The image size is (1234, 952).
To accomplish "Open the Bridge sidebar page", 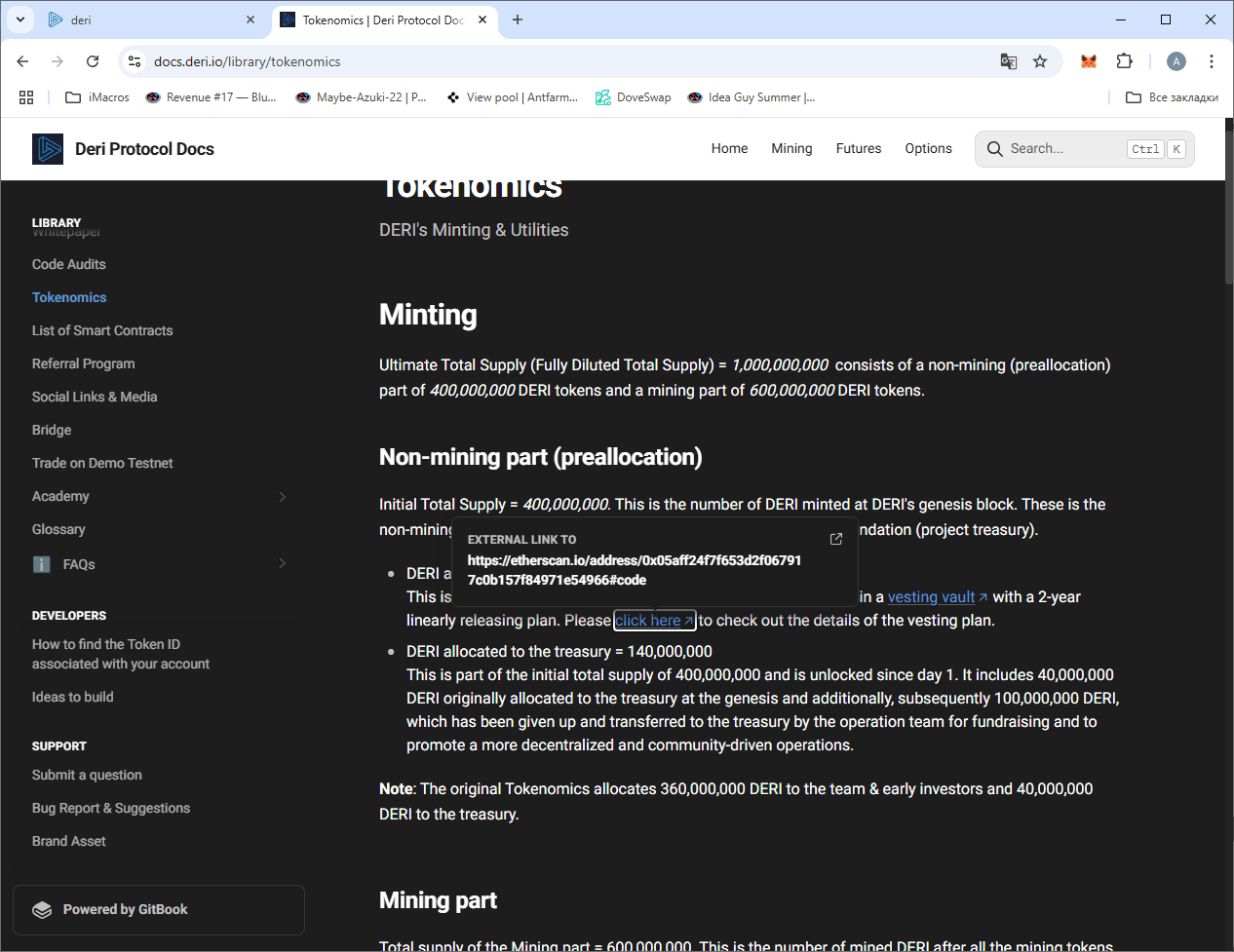I will click(52, 430).
